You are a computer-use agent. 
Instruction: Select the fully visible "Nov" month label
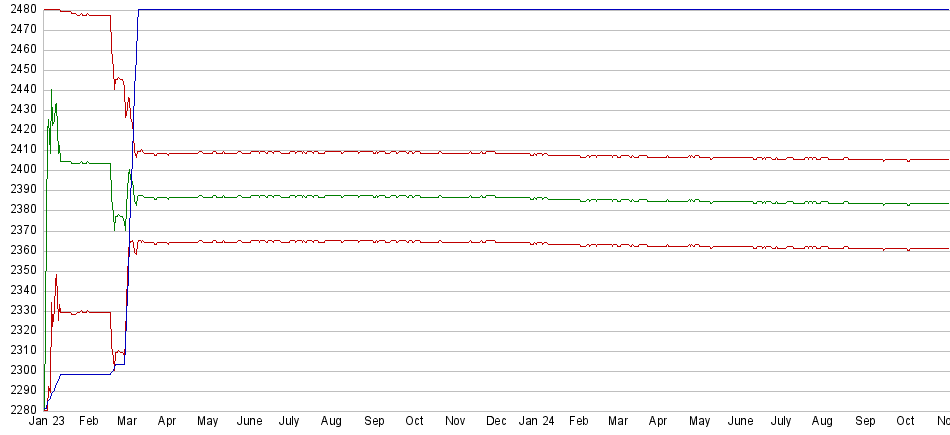(455, 422)
